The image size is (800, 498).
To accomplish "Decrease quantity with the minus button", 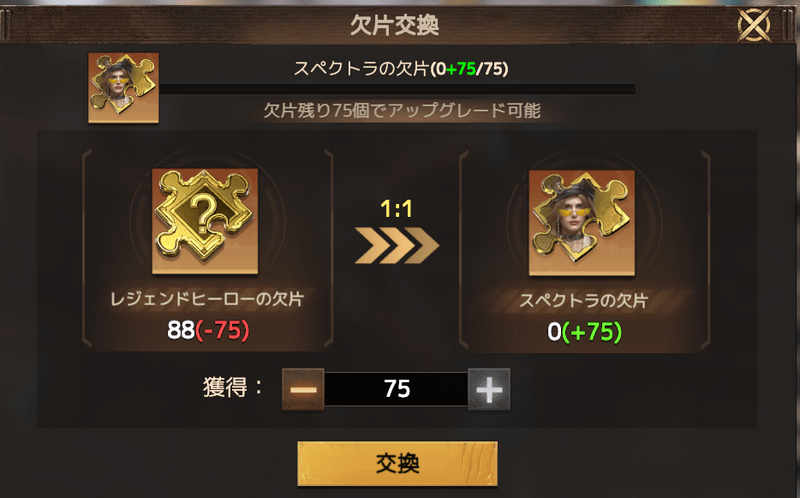I will 303,389.
